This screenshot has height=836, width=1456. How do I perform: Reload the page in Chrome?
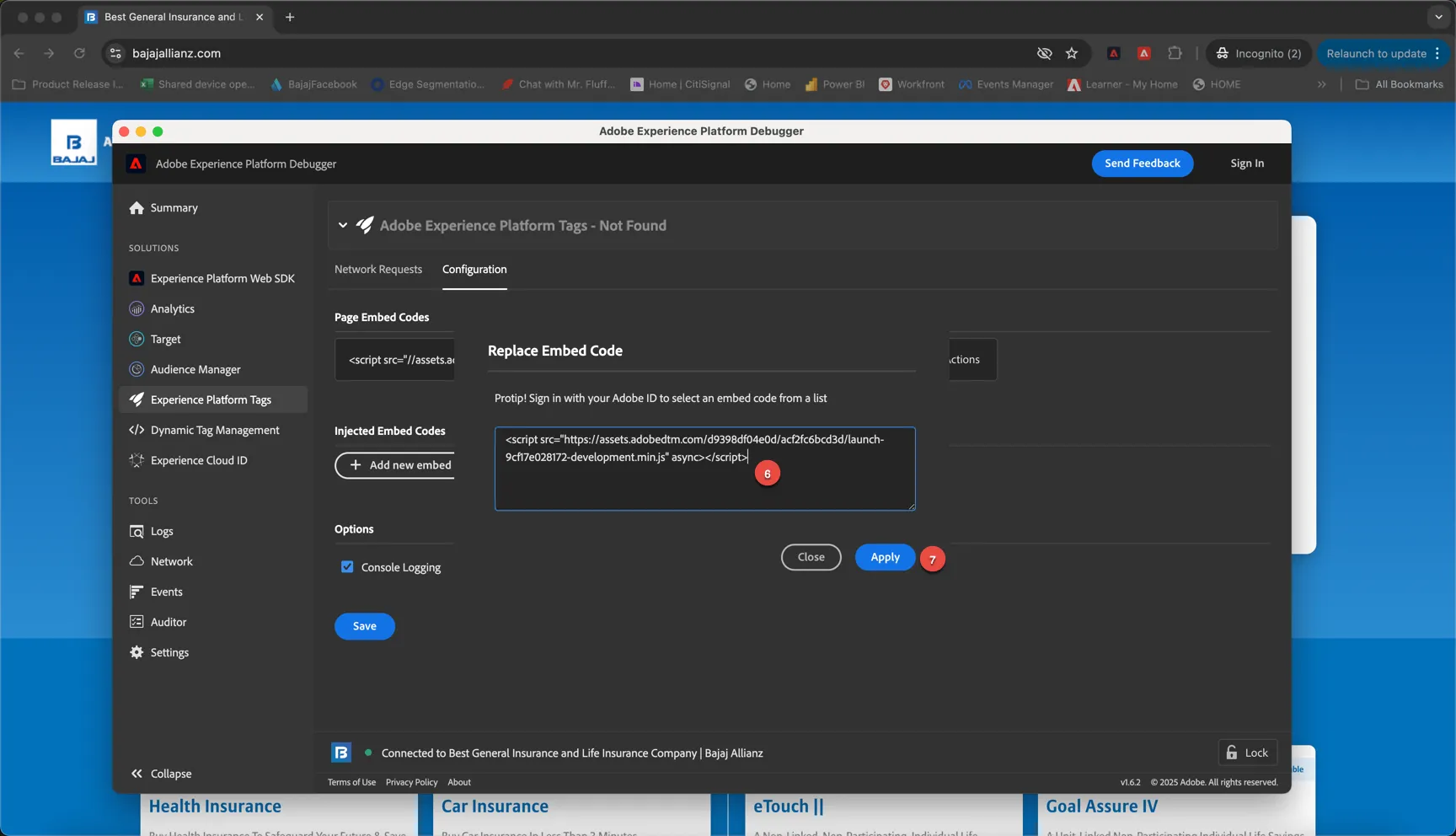[79, 53]
